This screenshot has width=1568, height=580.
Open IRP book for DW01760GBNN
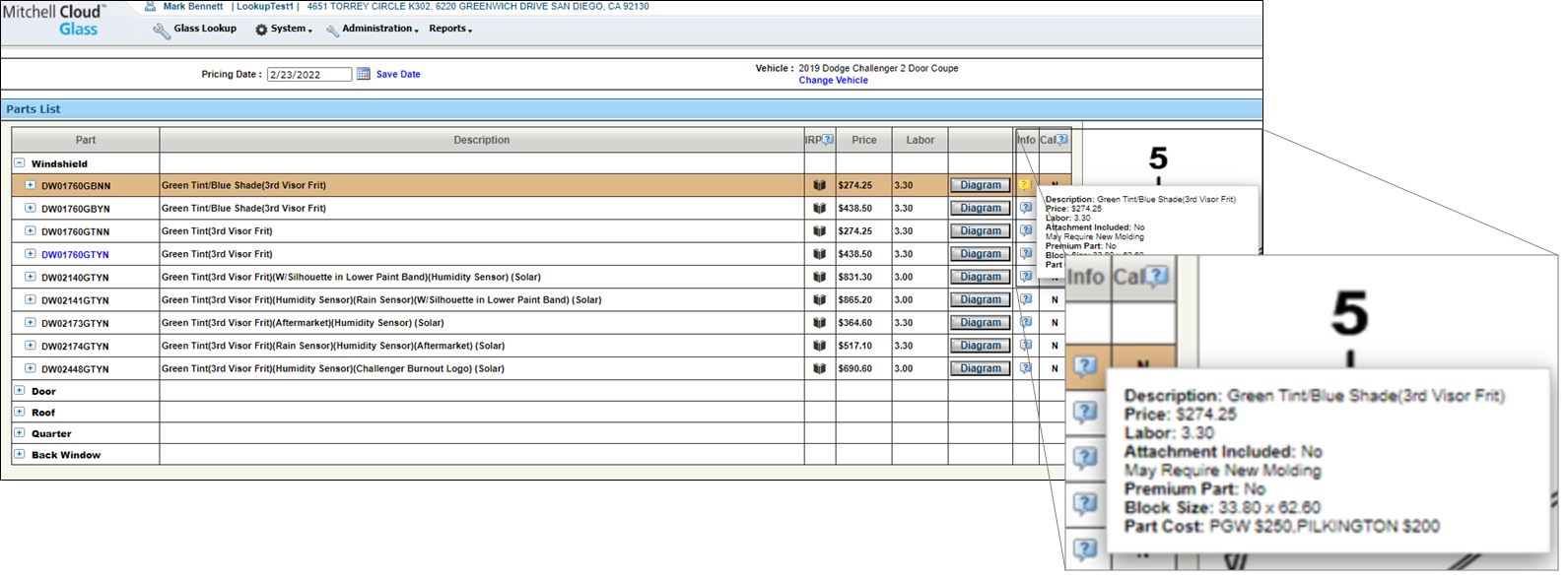[819, 185]
